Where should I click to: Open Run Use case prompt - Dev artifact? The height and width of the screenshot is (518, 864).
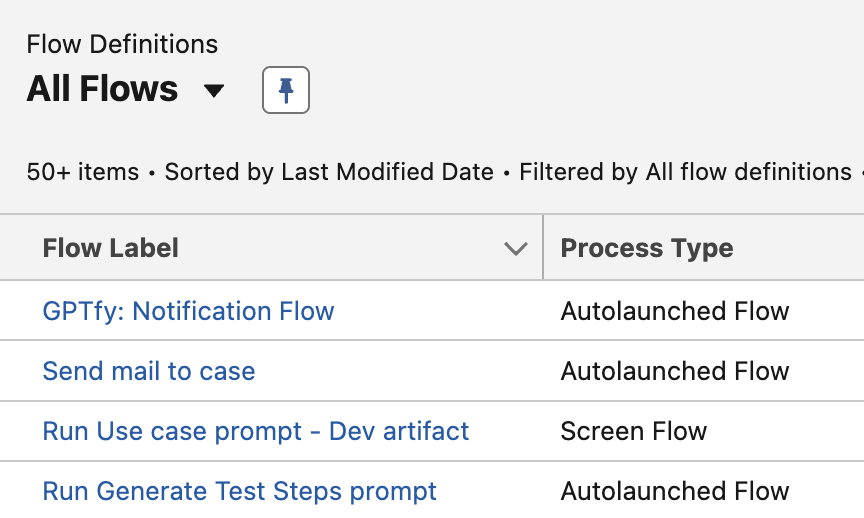pos(256,431)
